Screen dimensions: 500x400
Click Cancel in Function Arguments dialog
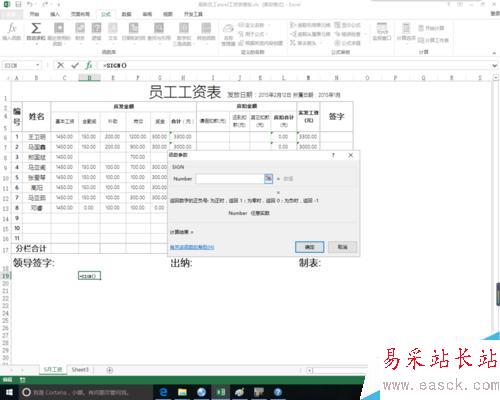[x=342, y=247]
